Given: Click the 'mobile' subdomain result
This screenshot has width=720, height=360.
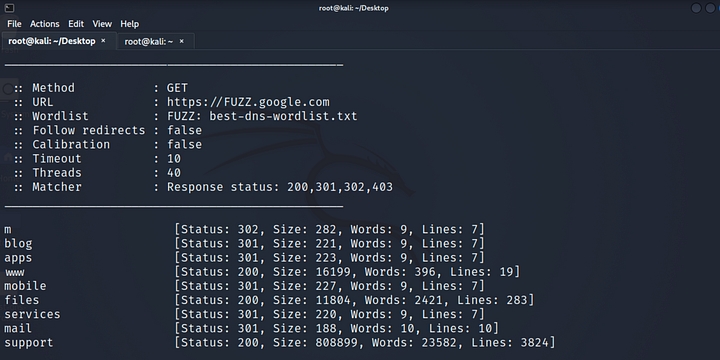Looking at the screenshot, I should point(25,286).
